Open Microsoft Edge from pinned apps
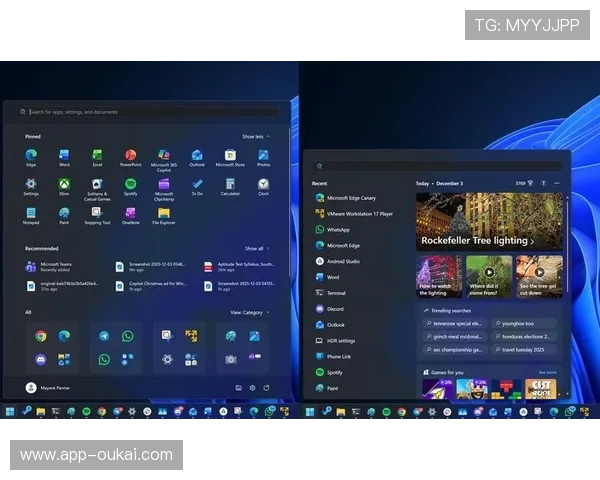 coord(31,156)
